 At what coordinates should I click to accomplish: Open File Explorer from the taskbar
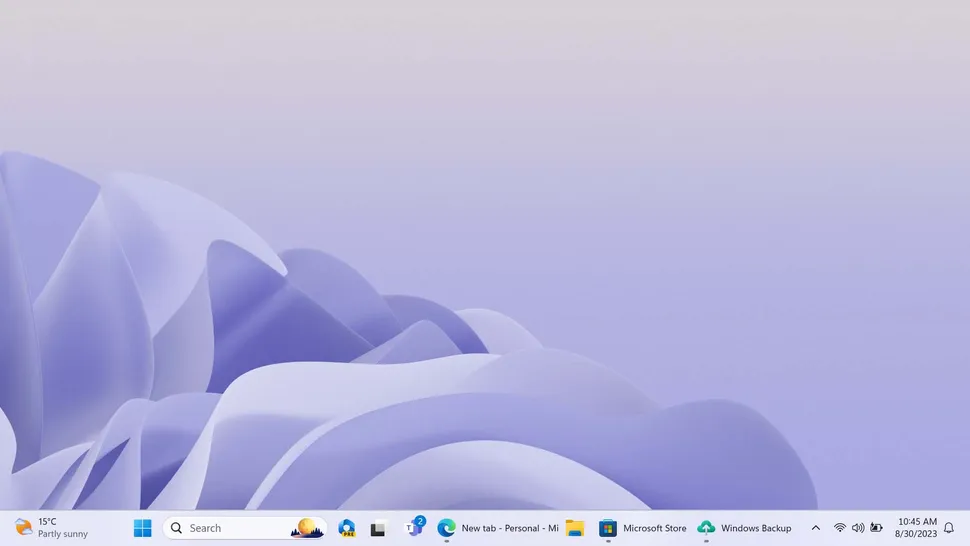click(x=575, y=528)
